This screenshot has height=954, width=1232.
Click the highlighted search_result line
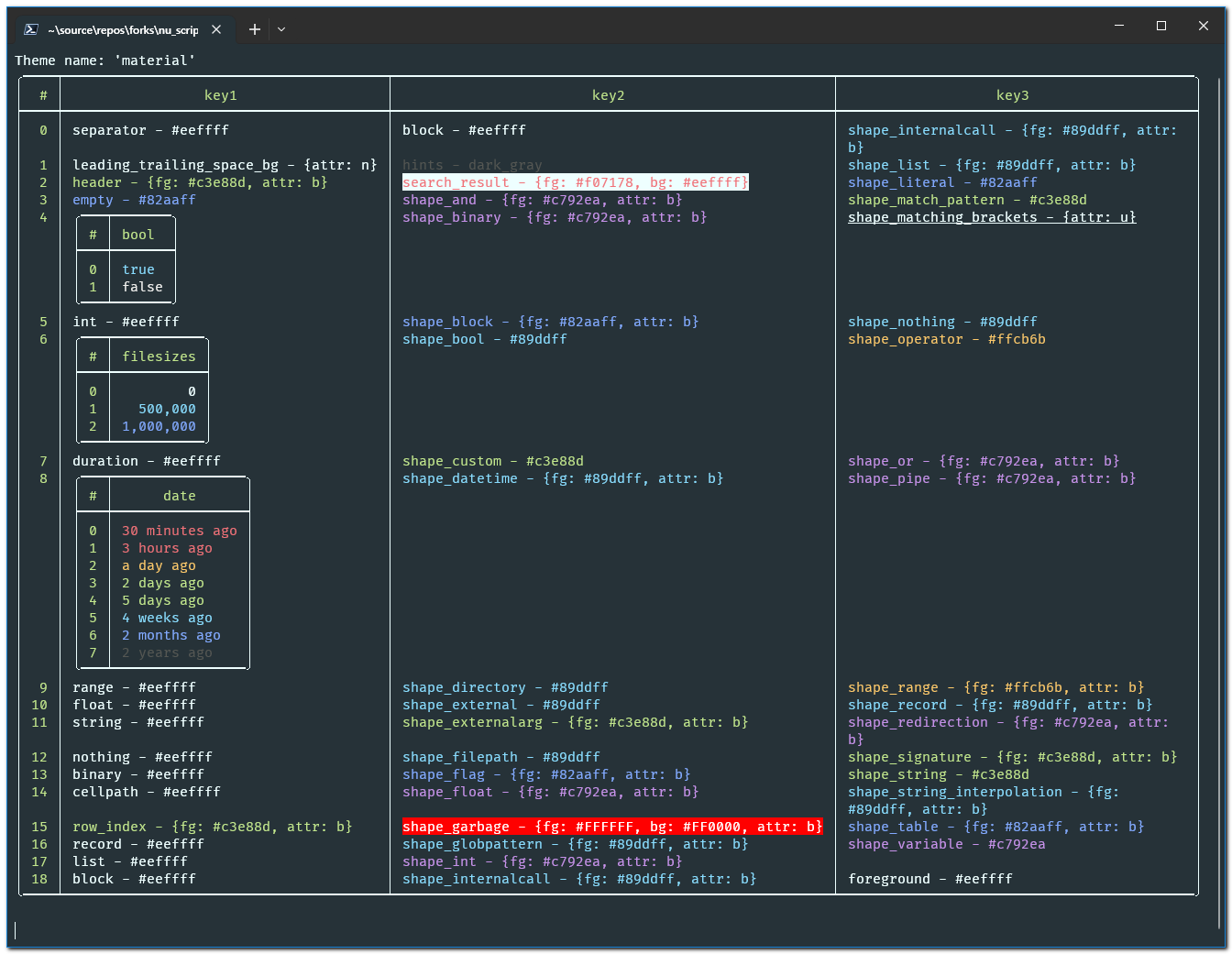[x=576, y=182]
